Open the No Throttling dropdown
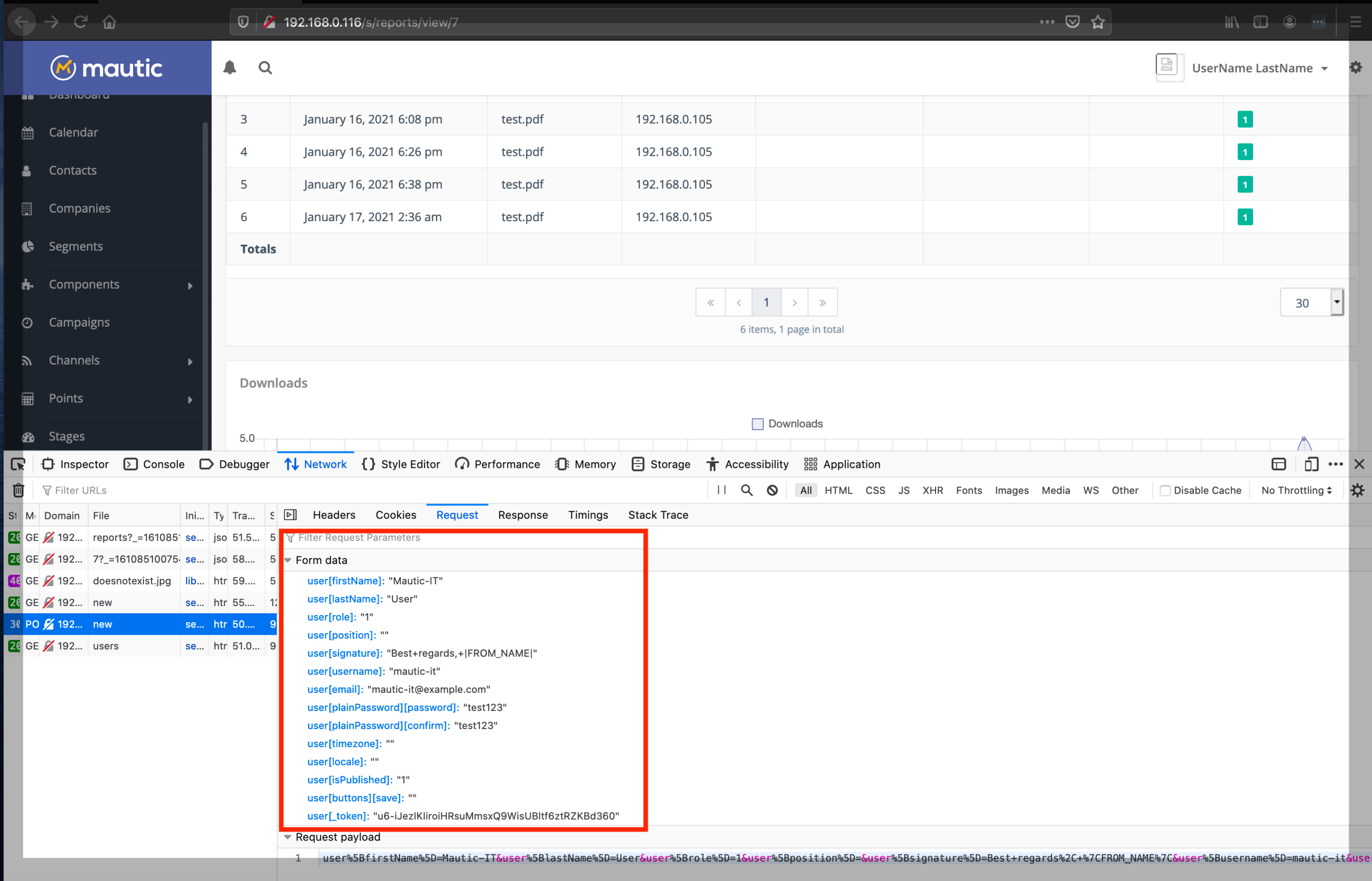1372x881 pixels. (1295, 490)
